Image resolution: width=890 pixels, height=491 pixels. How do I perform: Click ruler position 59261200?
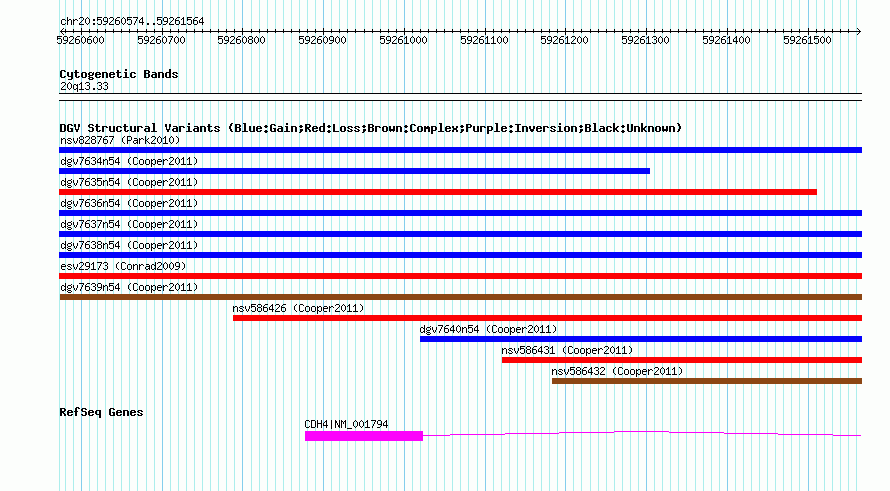tap(564, 40)
